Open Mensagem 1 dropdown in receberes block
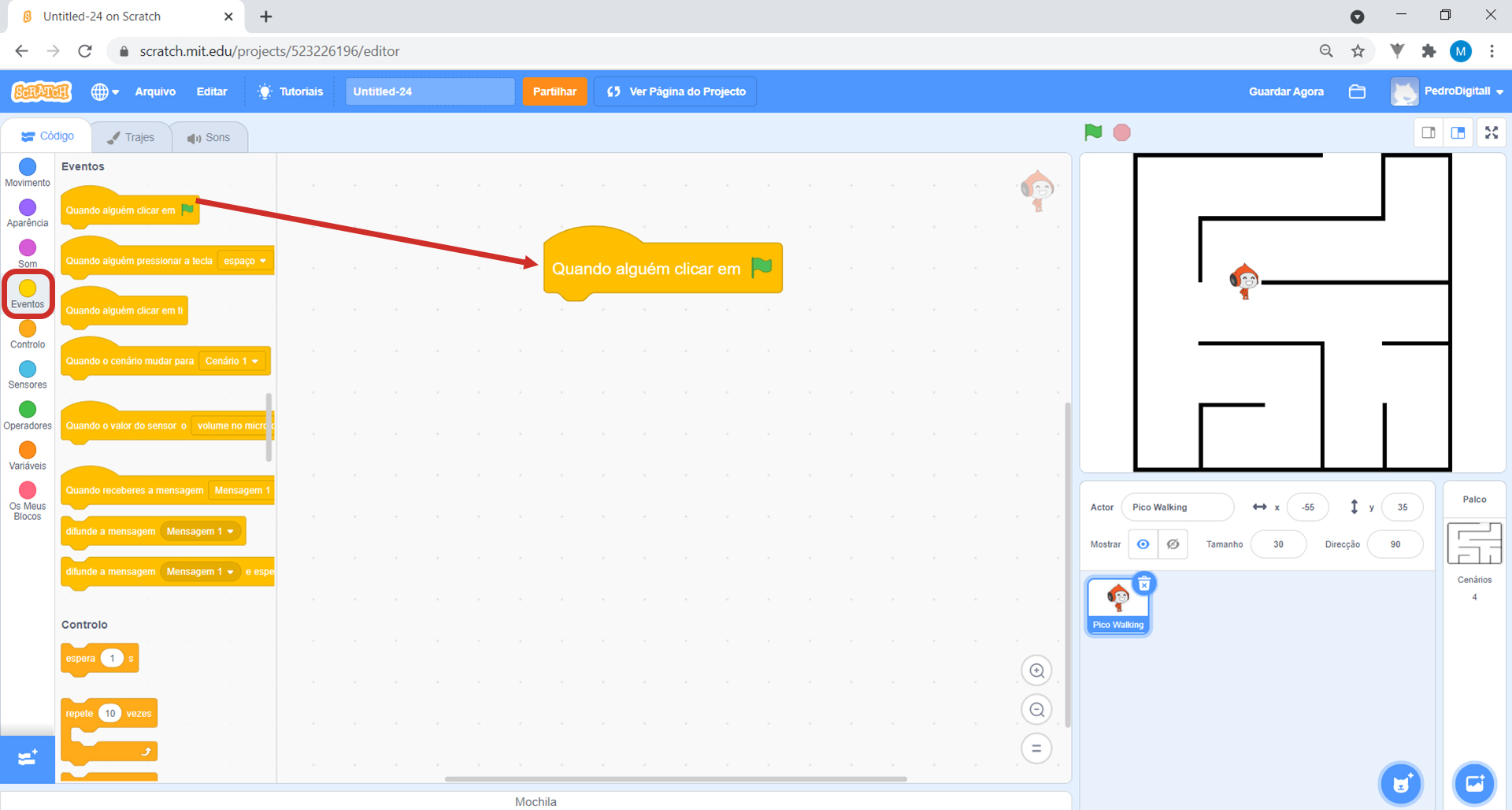The height and width of the screenshot is (810, 1512). 242,490
